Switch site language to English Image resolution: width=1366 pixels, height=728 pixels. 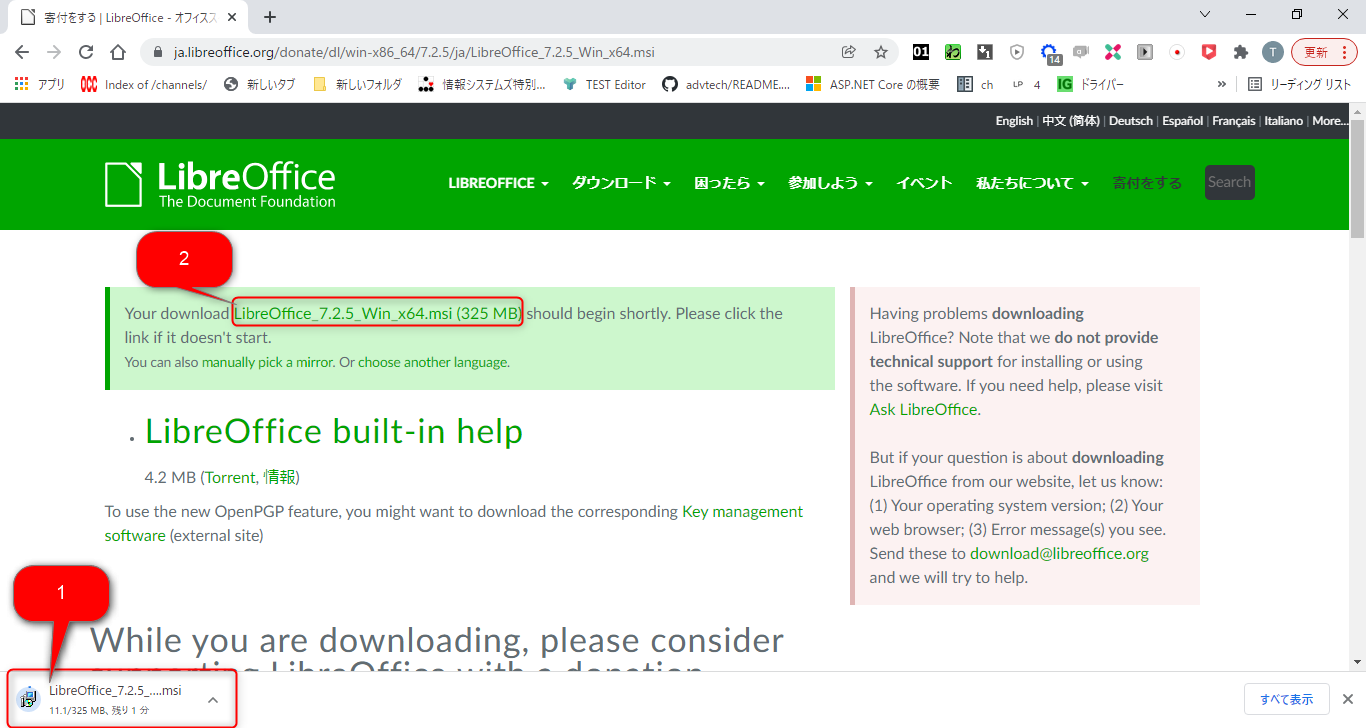click(1014, 121)
